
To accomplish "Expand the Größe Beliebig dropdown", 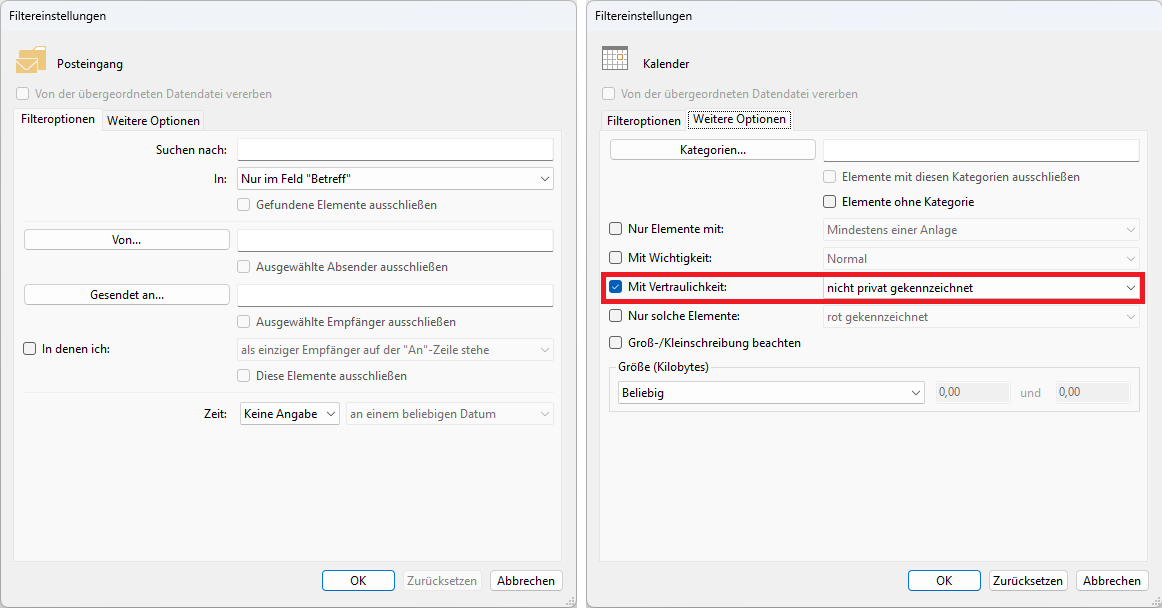I will coord(768,393).
